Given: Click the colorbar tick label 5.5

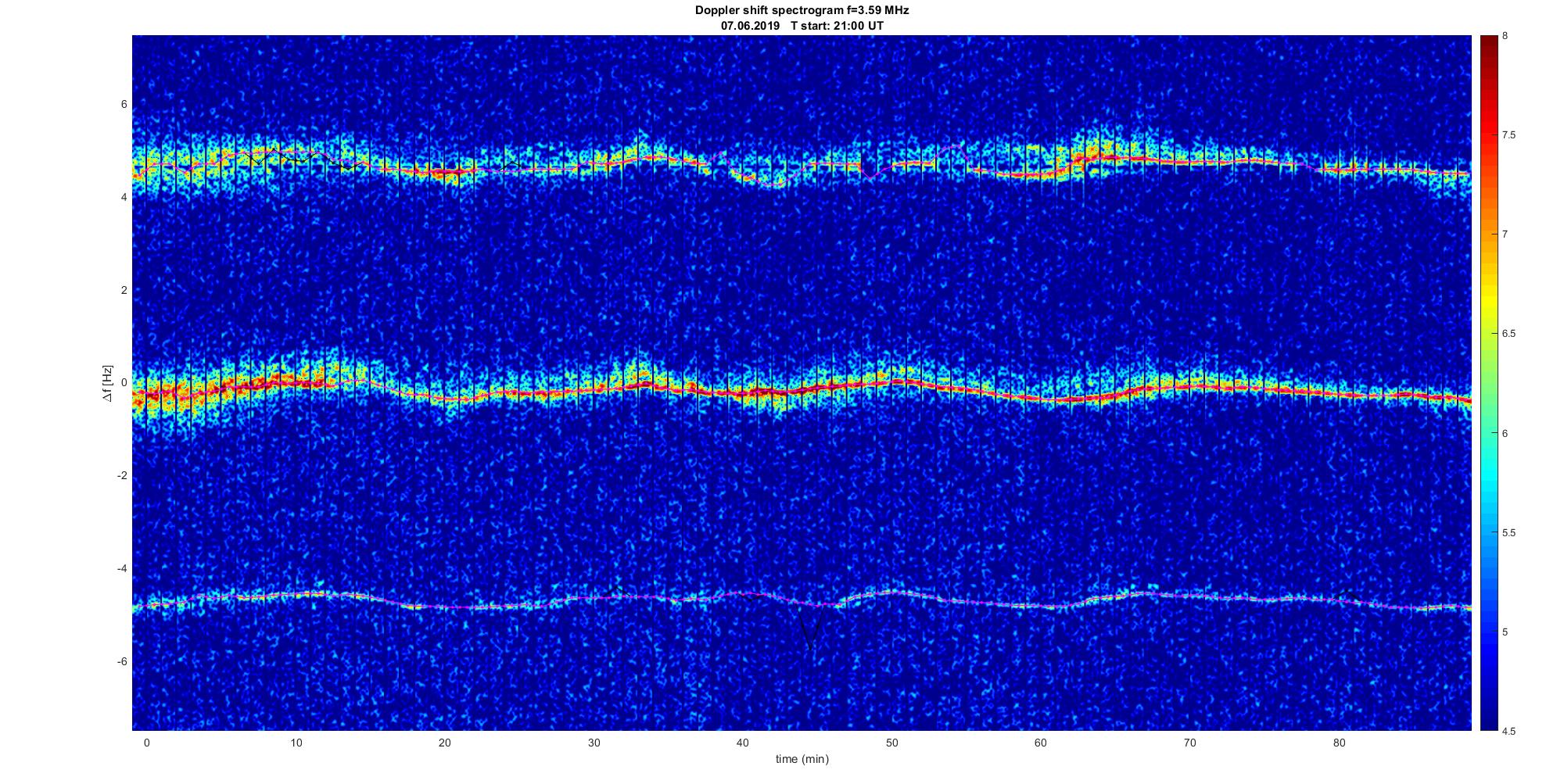Looking at the screenshot, I should click(x=1508, y=533).
